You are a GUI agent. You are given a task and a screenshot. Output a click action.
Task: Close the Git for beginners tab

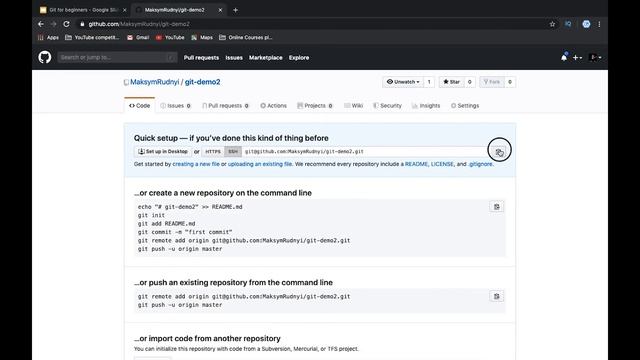tap(124, 10)
